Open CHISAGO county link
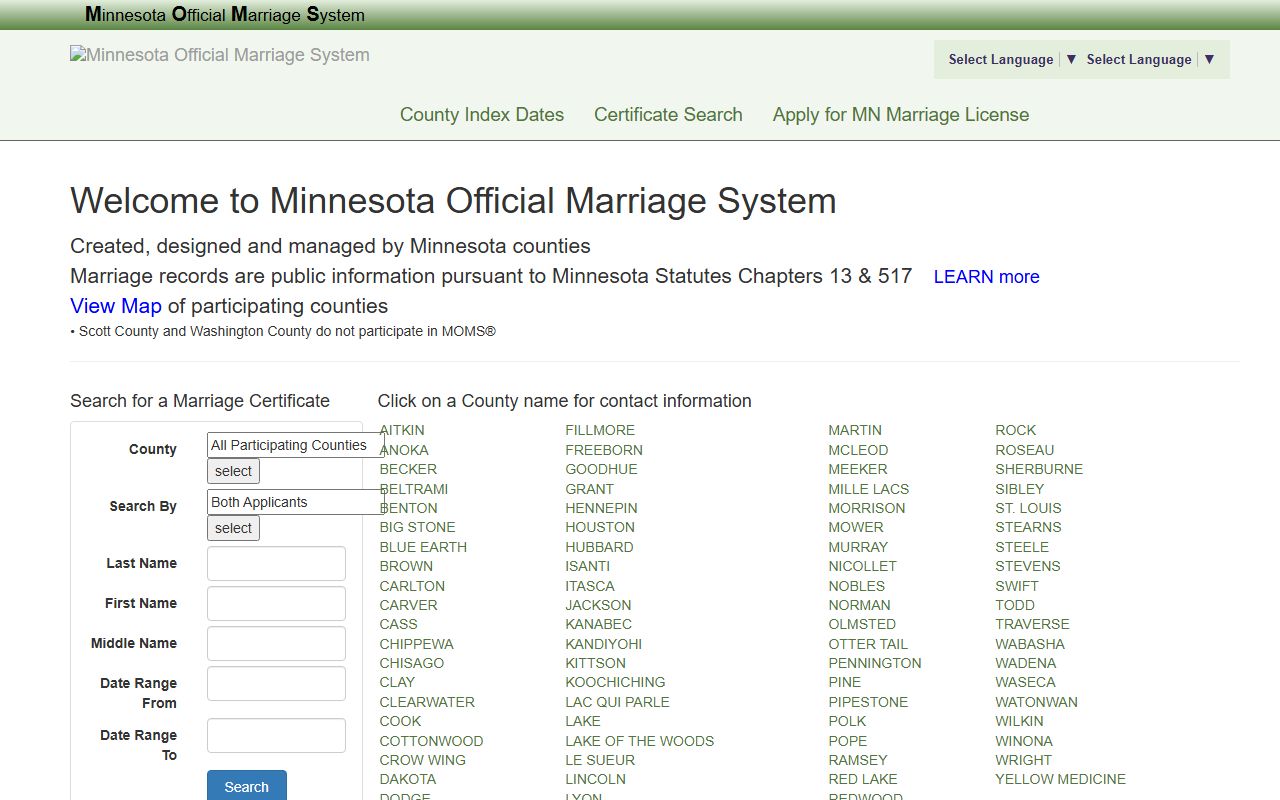 click(x=411, y=663)
